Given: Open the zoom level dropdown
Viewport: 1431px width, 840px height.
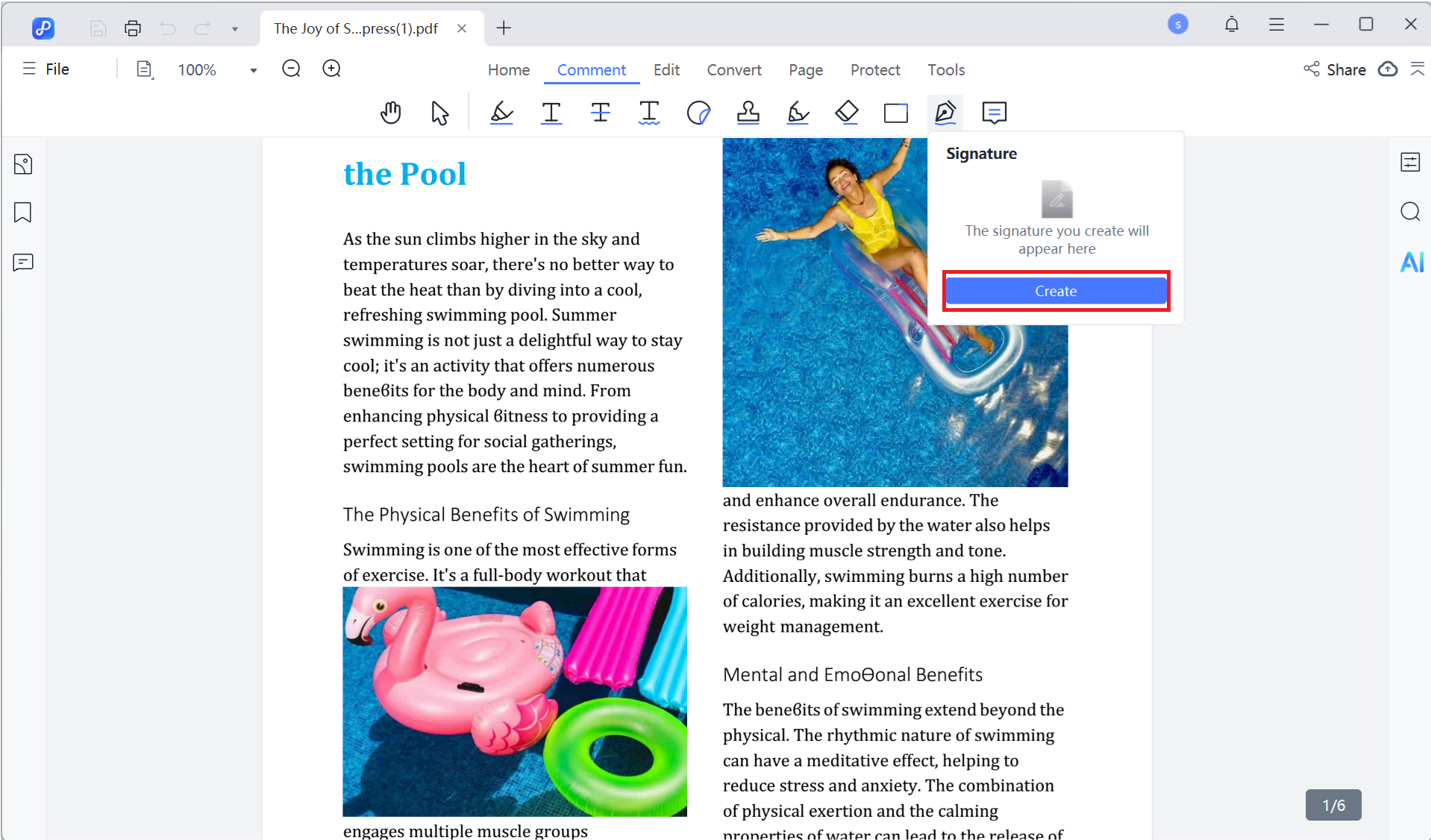Looking at the screenshot, I should [x=253, y=70].
